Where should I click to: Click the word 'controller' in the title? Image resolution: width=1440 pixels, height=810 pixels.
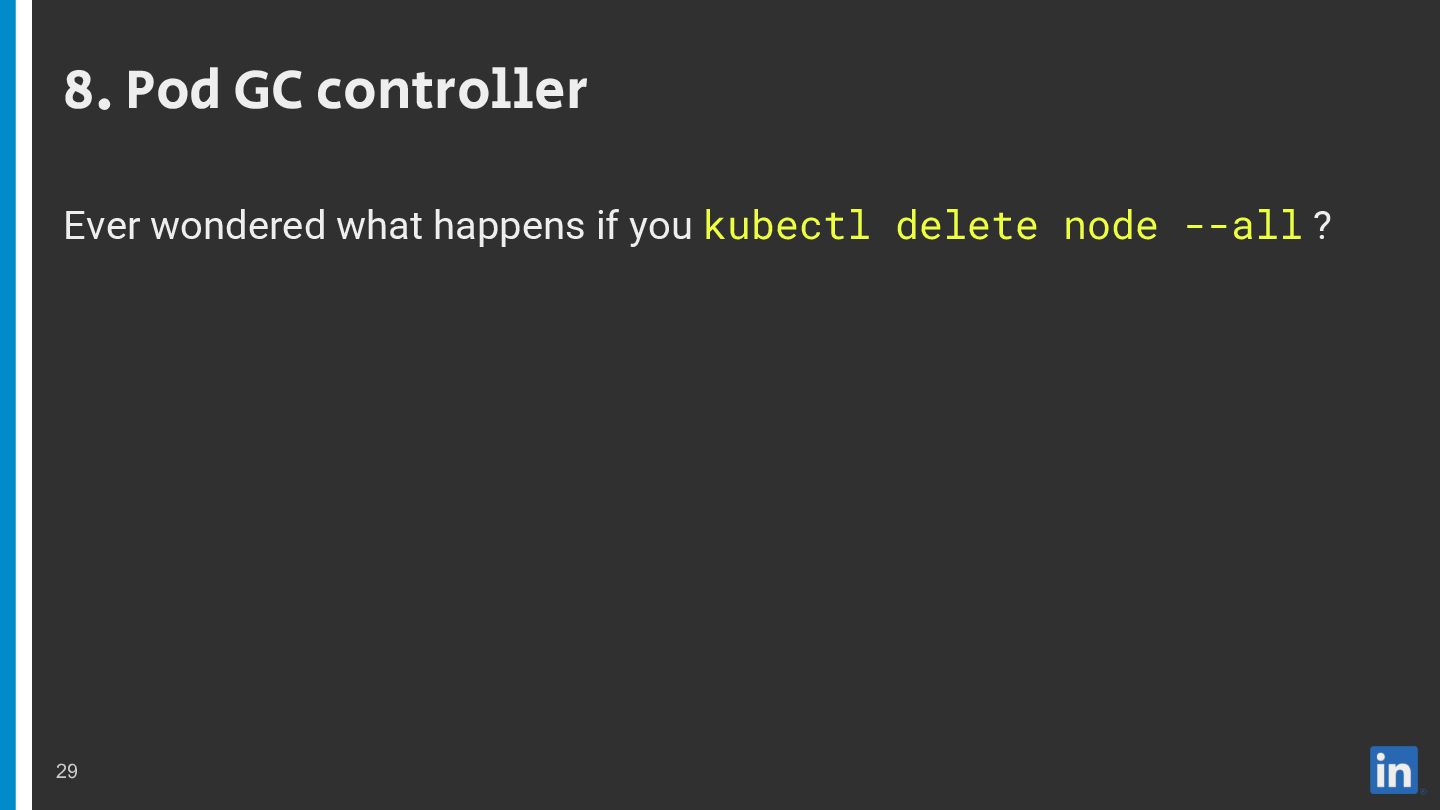point(452,90)
